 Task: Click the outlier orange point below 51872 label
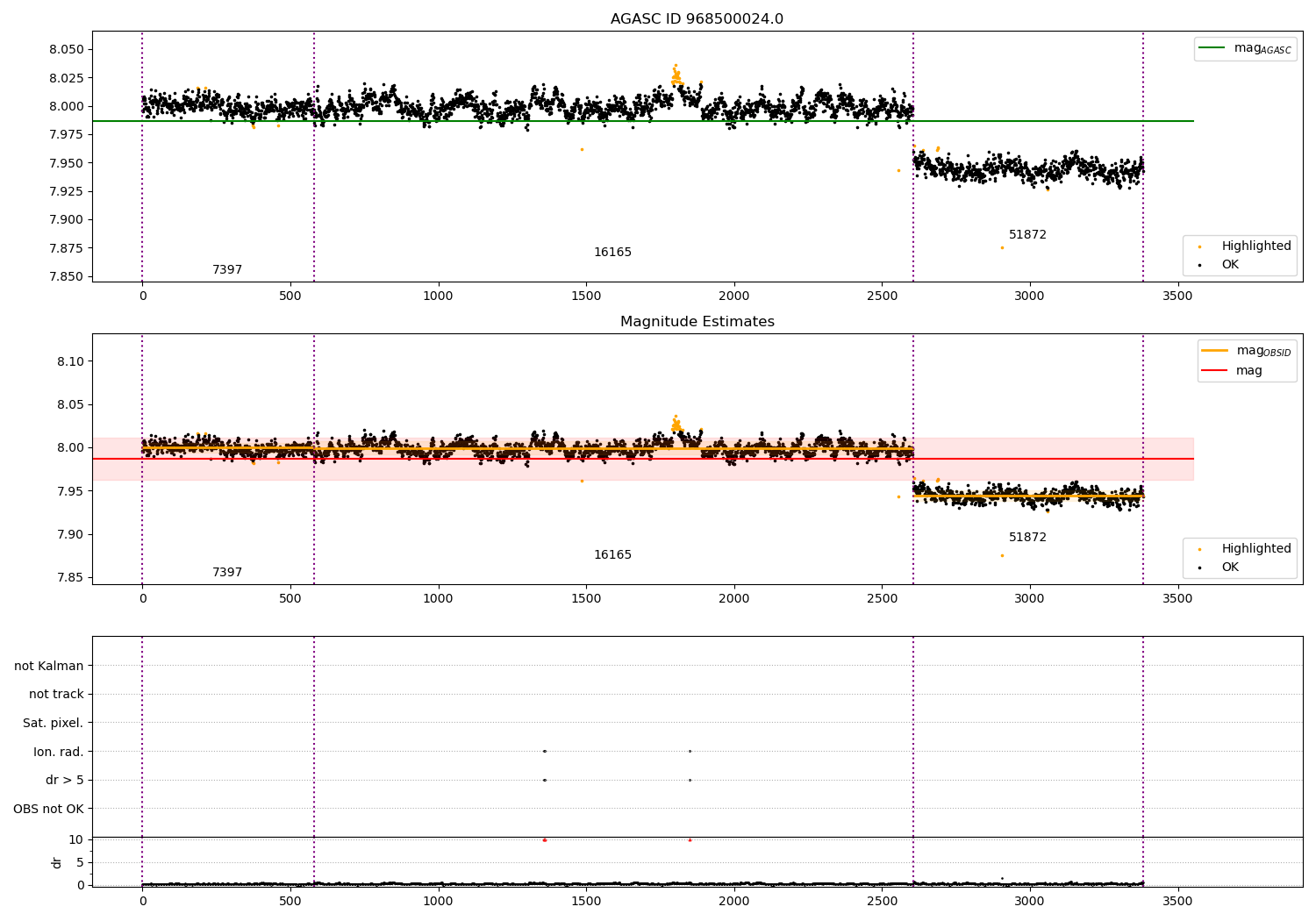pos(1002,247)
